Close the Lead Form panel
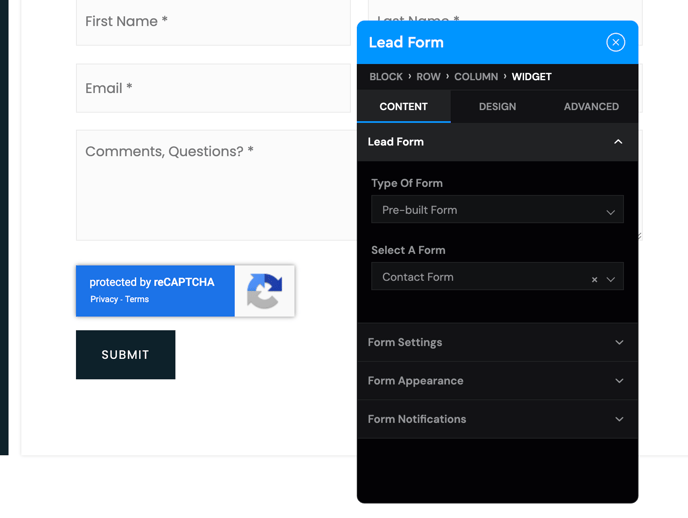 (616, 43)
